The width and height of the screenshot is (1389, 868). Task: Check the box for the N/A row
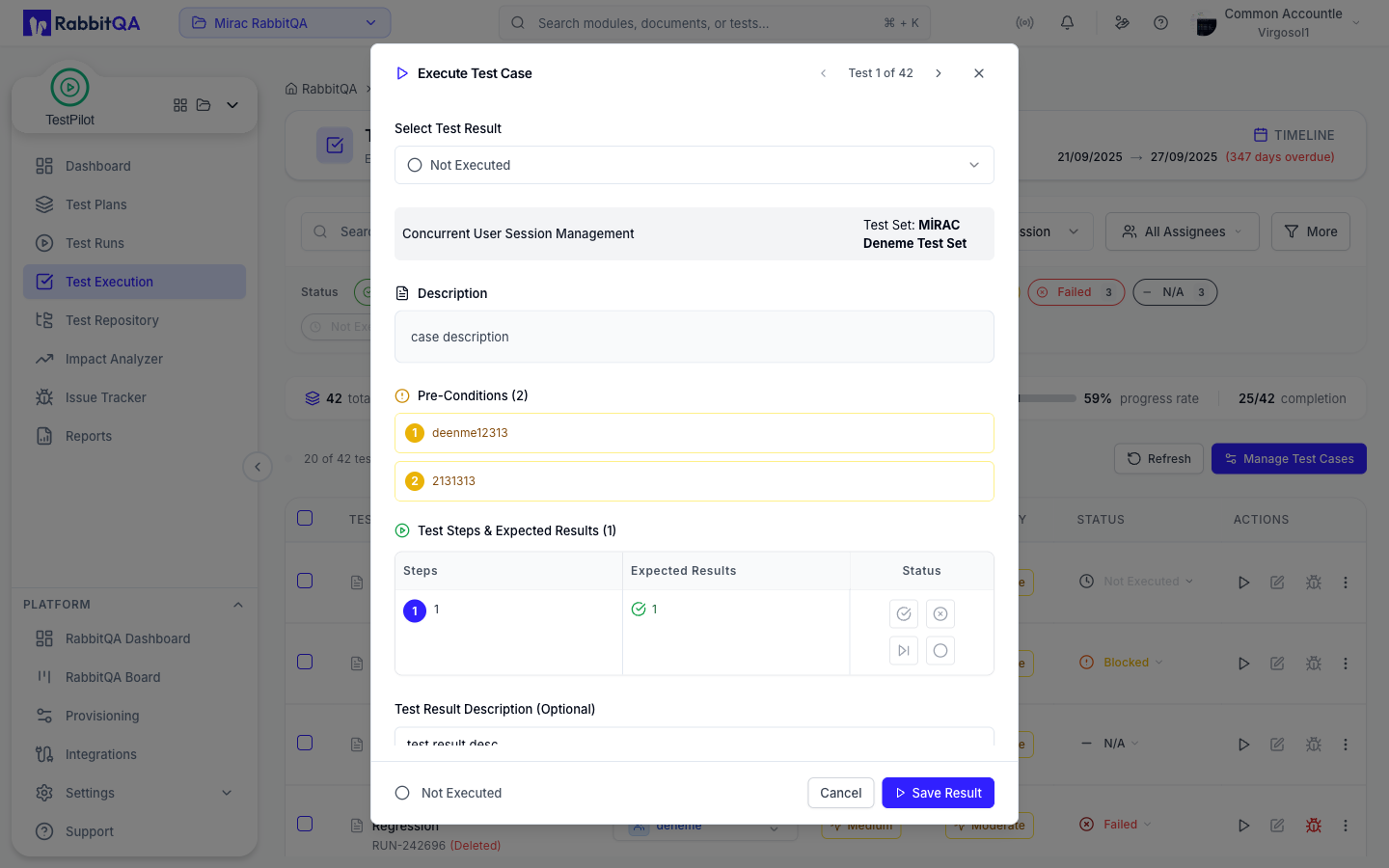(305, 743)
